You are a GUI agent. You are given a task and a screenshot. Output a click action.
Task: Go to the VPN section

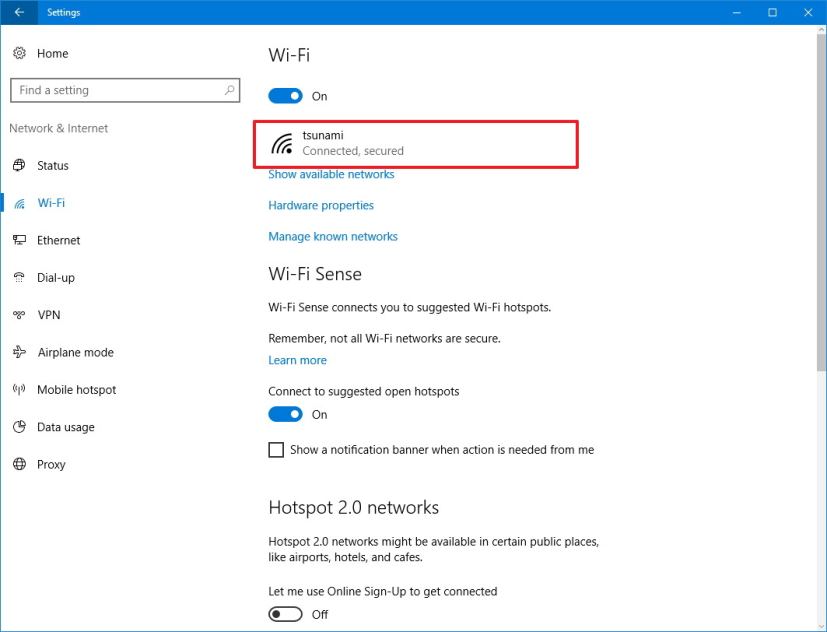[49, 315]
